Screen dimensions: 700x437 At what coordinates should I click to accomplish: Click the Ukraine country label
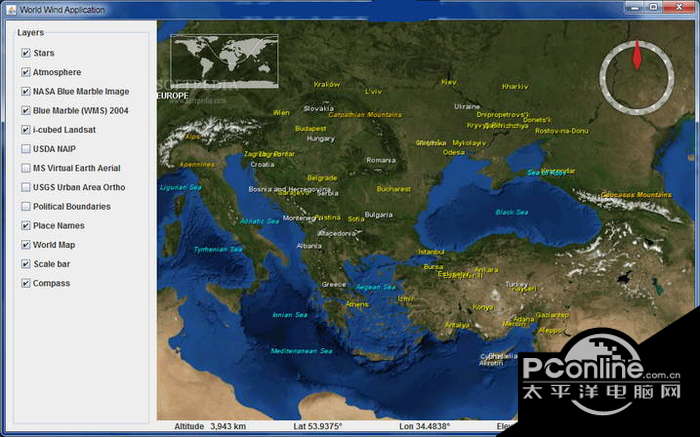click(x=467, y=107)
